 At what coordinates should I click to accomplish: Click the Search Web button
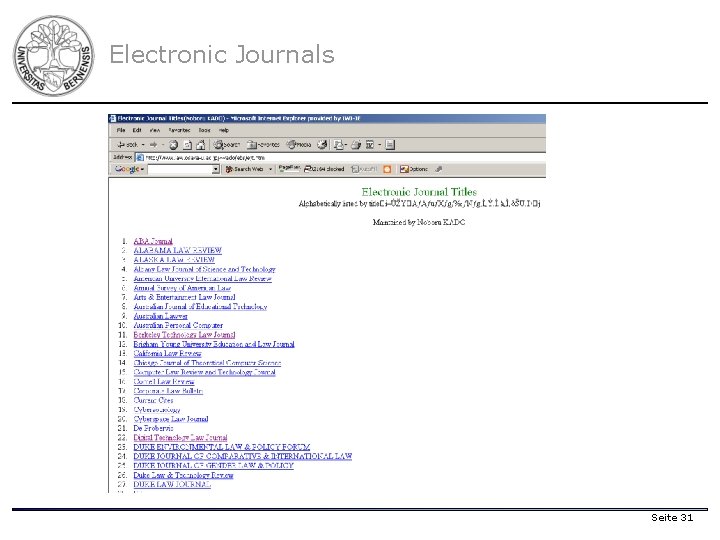pos(244,169)
